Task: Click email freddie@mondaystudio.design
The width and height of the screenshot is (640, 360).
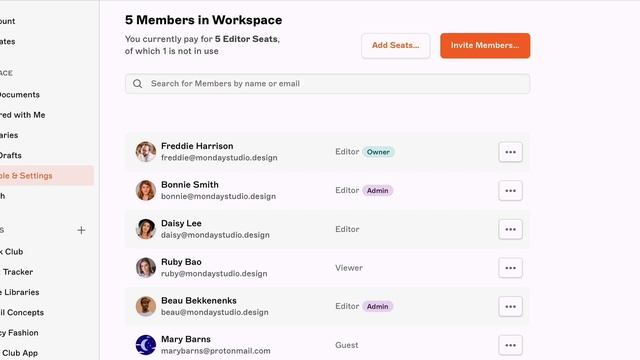Action: tap(219, 158)
